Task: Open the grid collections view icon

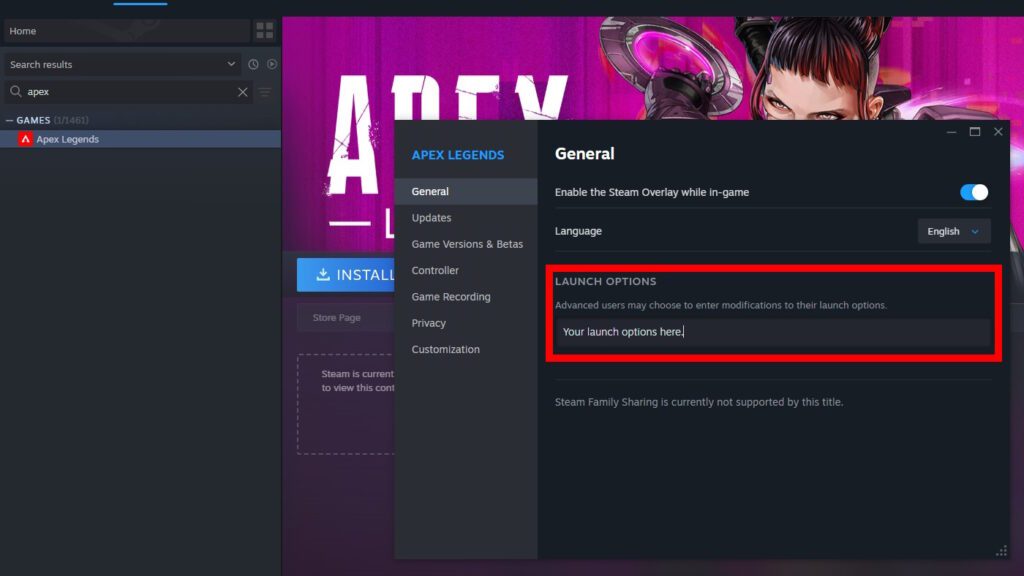Action: (x=264, y=31)
